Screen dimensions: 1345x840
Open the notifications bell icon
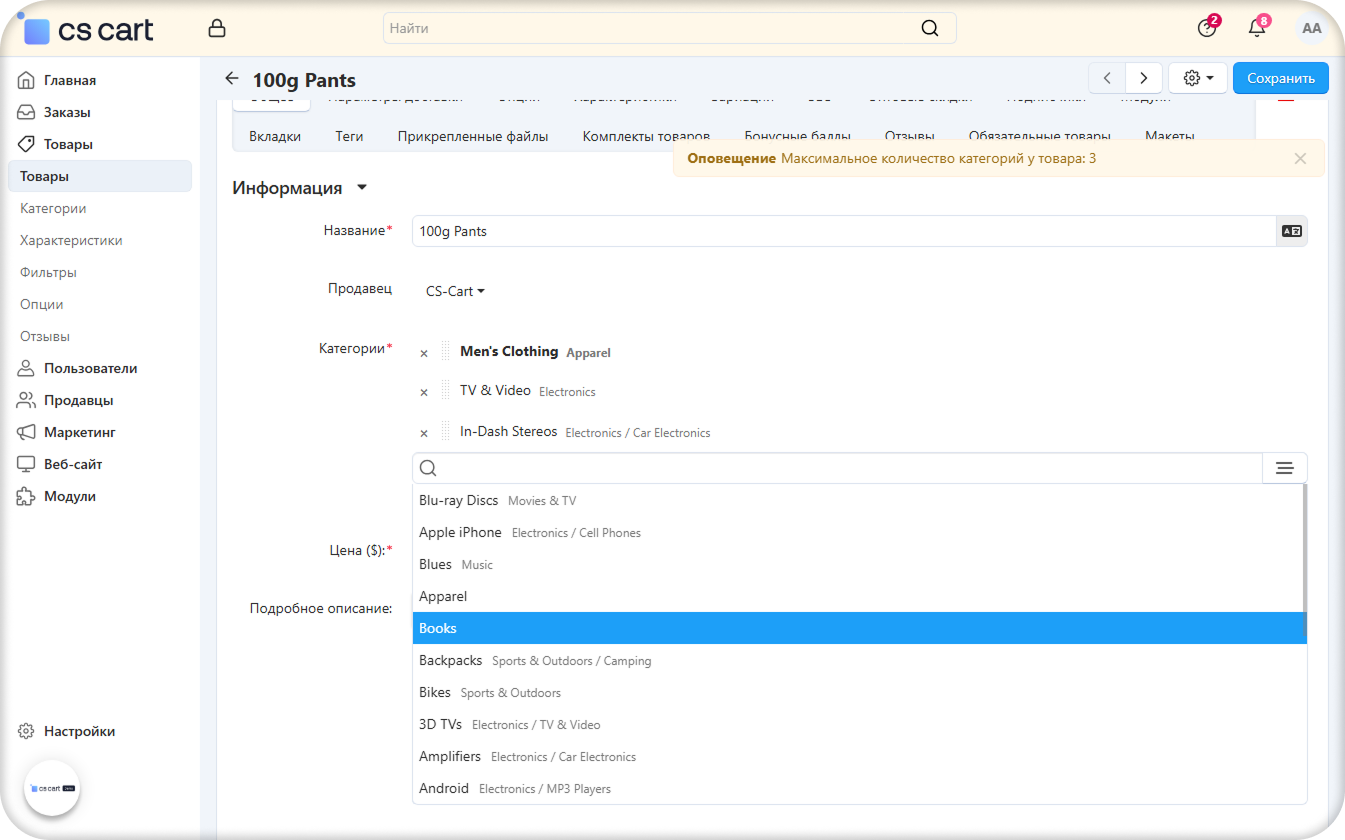1257,29
